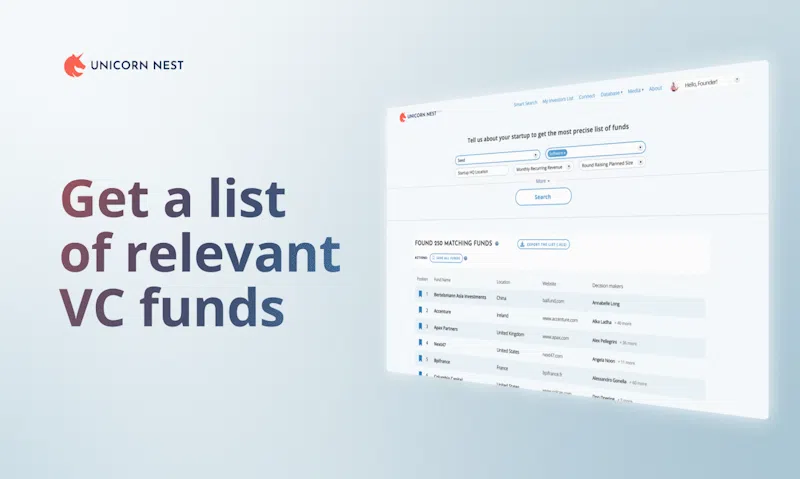
Task: Click help icon next to Save All Funds
Action: point(465,258)
